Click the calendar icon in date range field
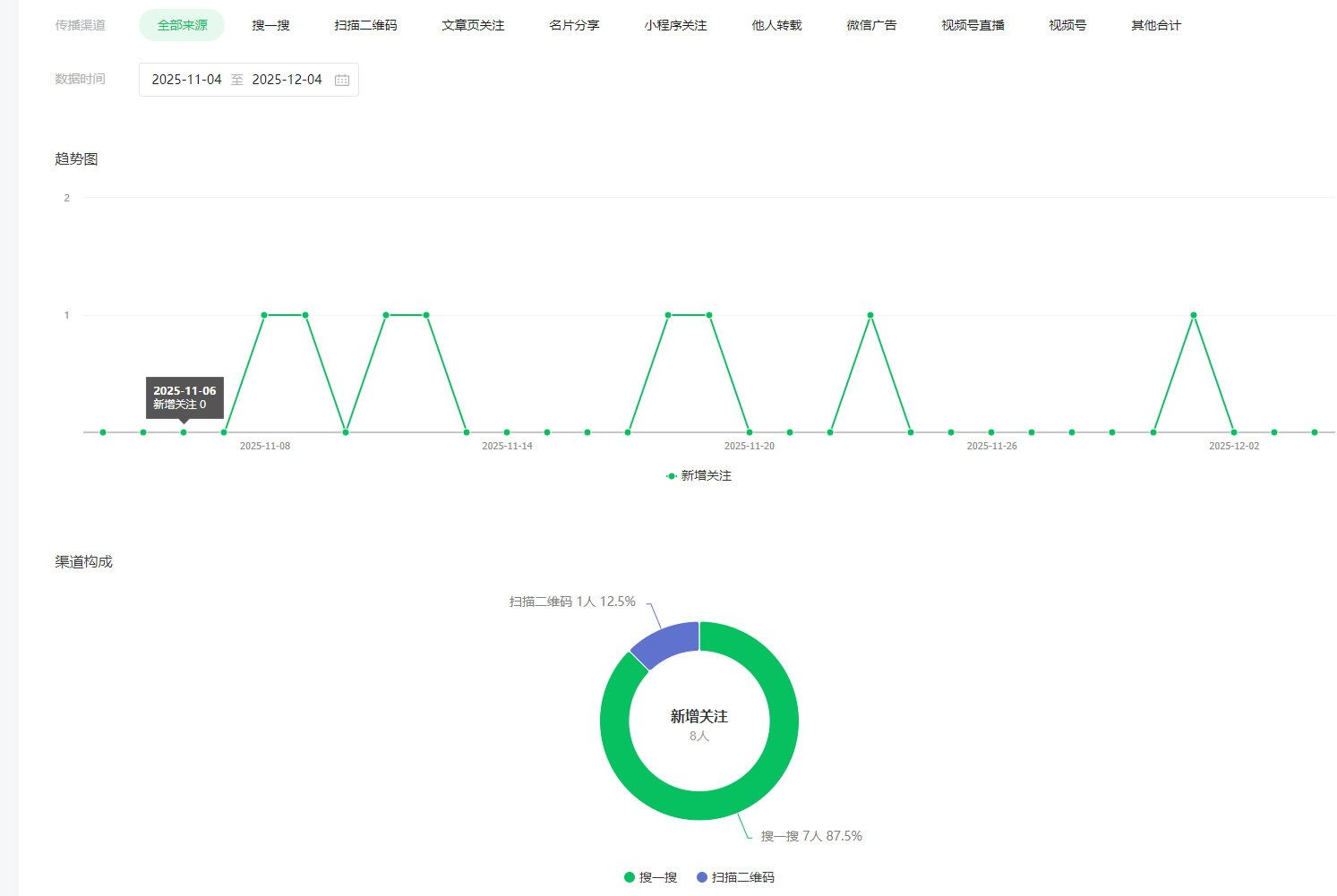The image size is (1337, 896). [342, 80]
